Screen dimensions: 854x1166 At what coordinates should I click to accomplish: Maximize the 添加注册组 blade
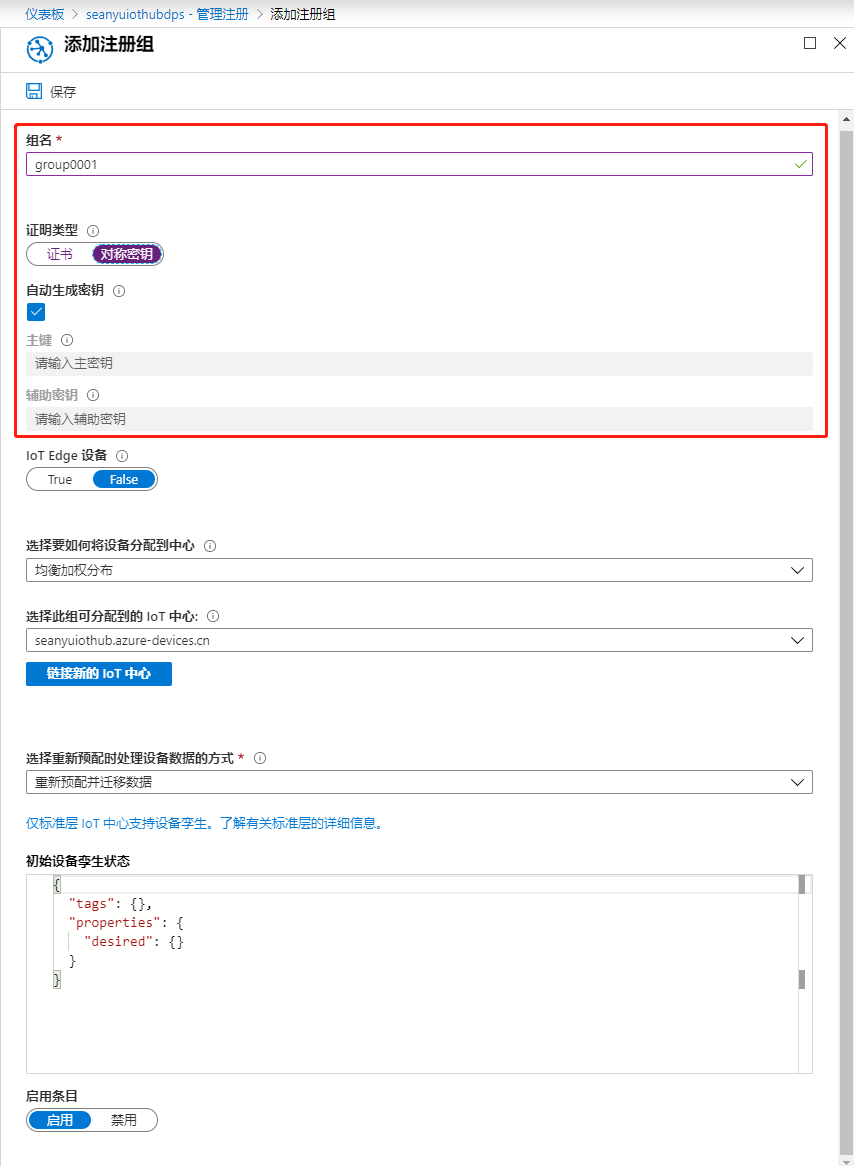[x=810, y=43]
